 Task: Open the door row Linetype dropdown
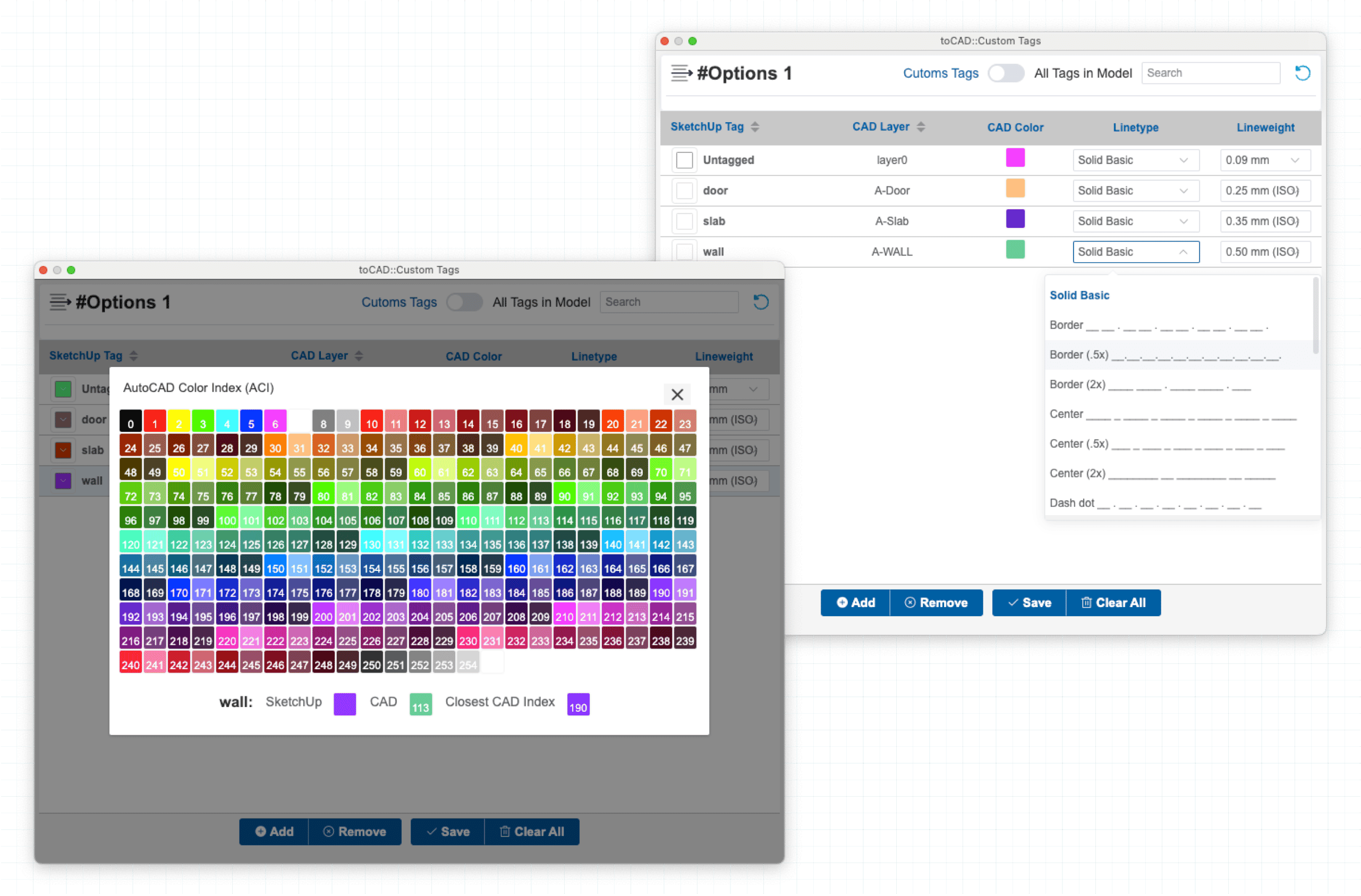coord(1135,191)
